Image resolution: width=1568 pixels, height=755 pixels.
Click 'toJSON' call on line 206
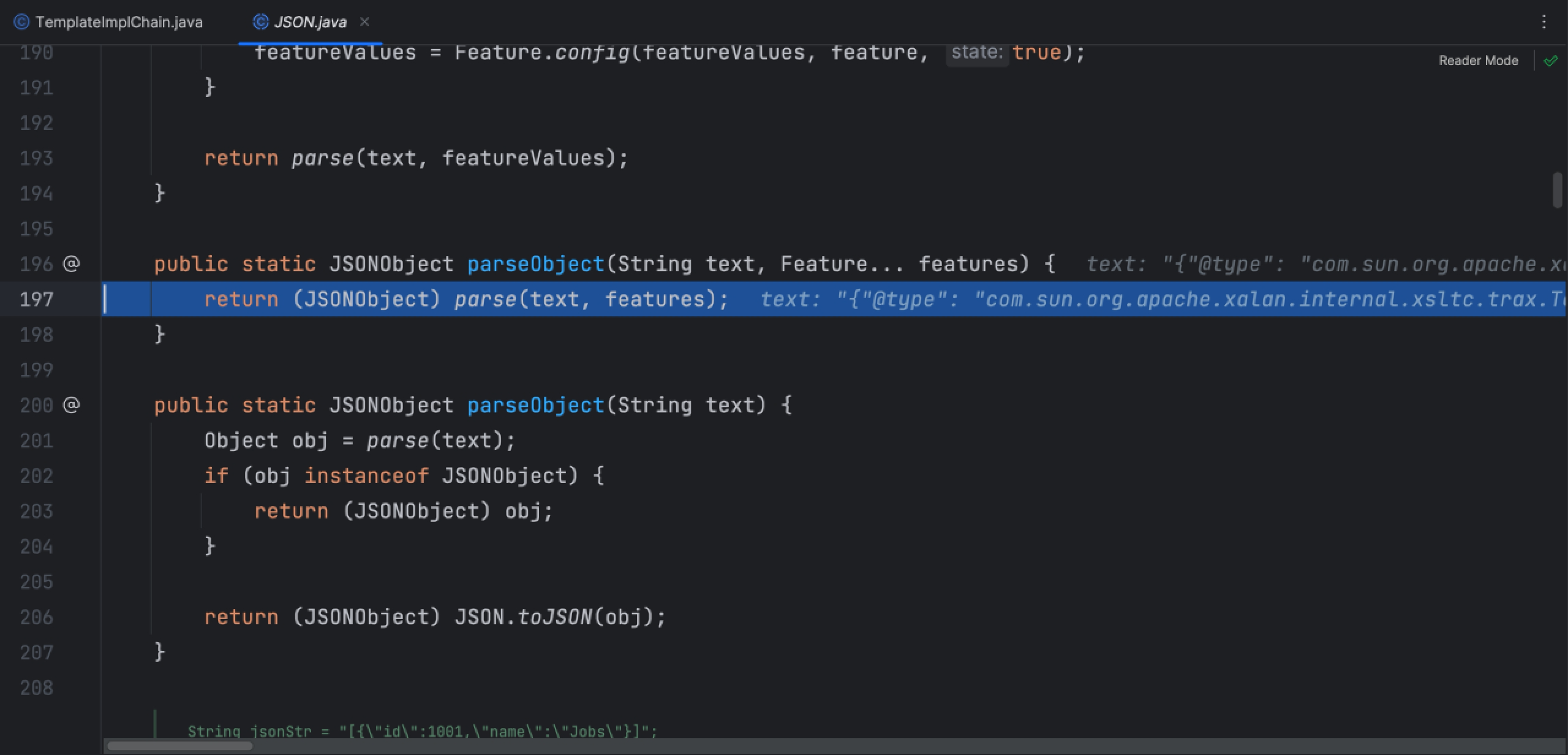(555, 617)
